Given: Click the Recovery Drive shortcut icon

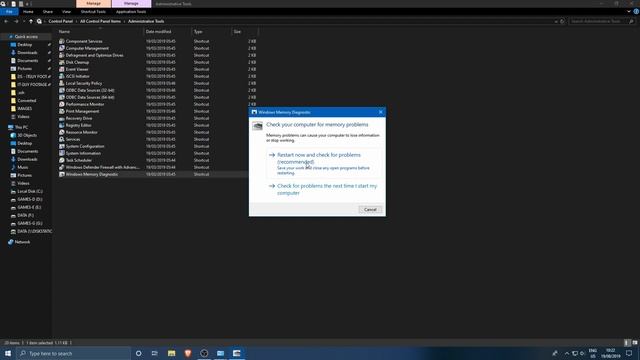Looking at the screenshot, I should click(62, 118).
